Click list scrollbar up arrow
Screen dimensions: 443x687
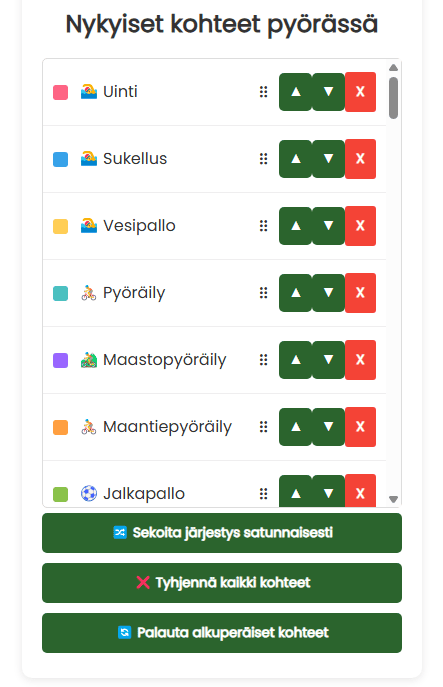(x=393, y=67)
